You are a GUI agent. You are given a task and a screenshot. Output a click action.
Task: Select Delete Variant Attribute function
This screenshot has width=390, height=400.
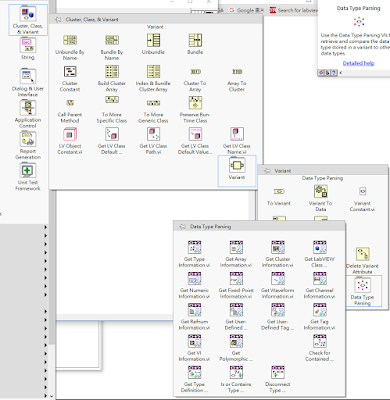pos(362,261)
